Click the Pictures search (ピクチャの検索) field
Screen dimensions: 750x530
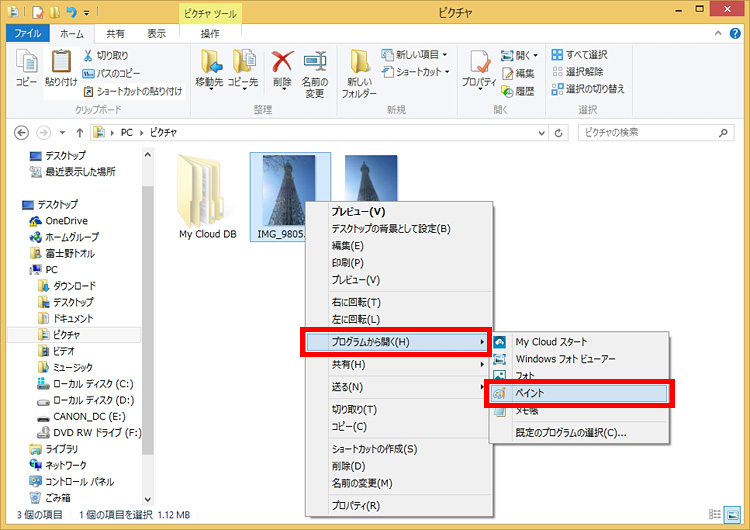(650, 132)
